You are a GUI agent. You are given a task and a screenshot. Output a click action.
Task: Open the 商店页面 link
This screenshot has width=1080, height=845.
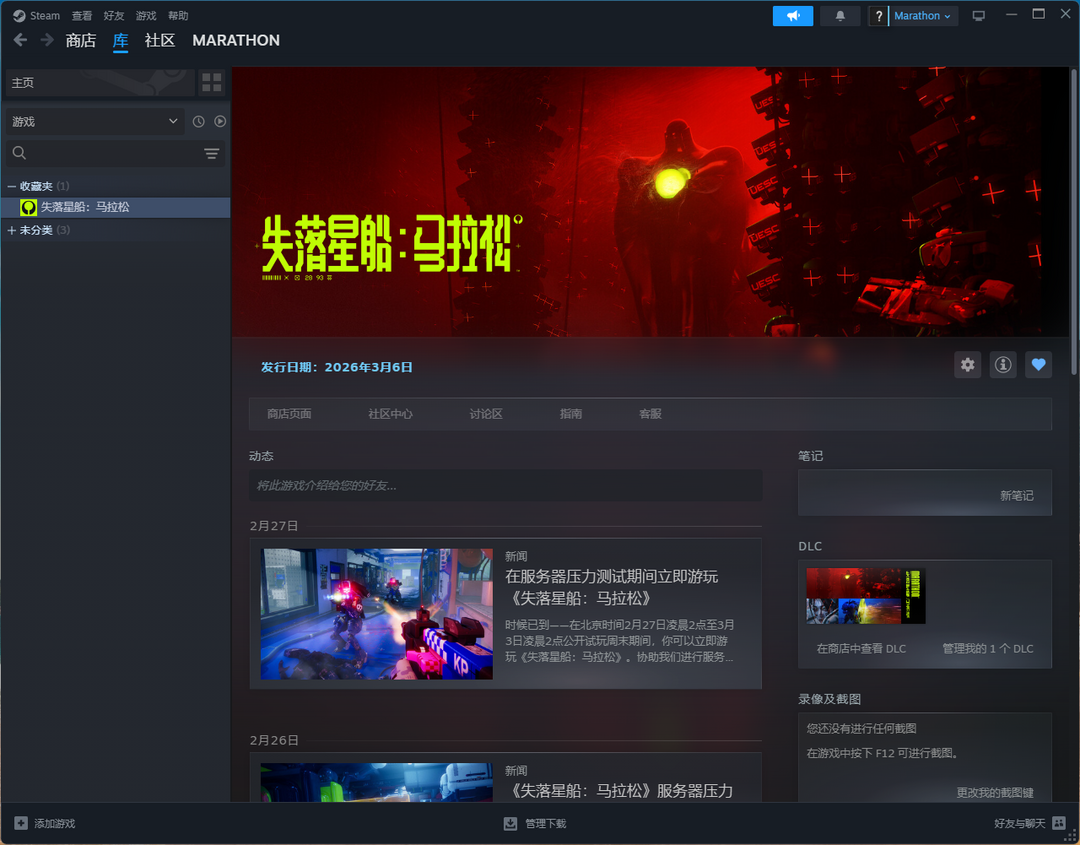point(289,414)
